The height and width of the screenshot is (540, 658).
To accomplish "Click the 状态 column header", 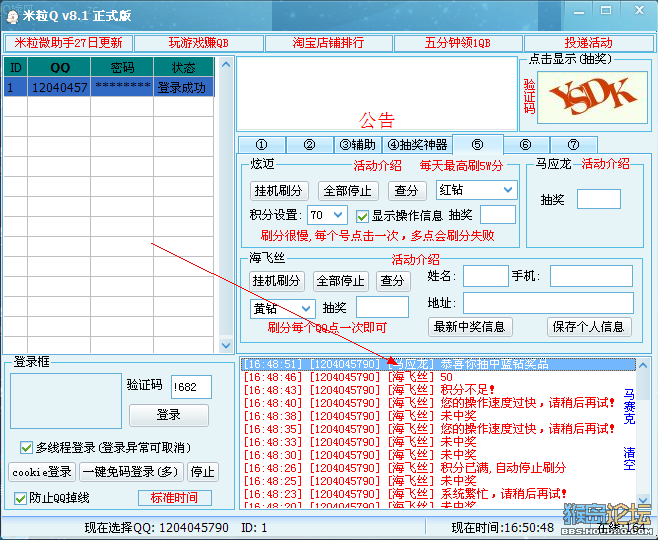I will pos(184,67).
